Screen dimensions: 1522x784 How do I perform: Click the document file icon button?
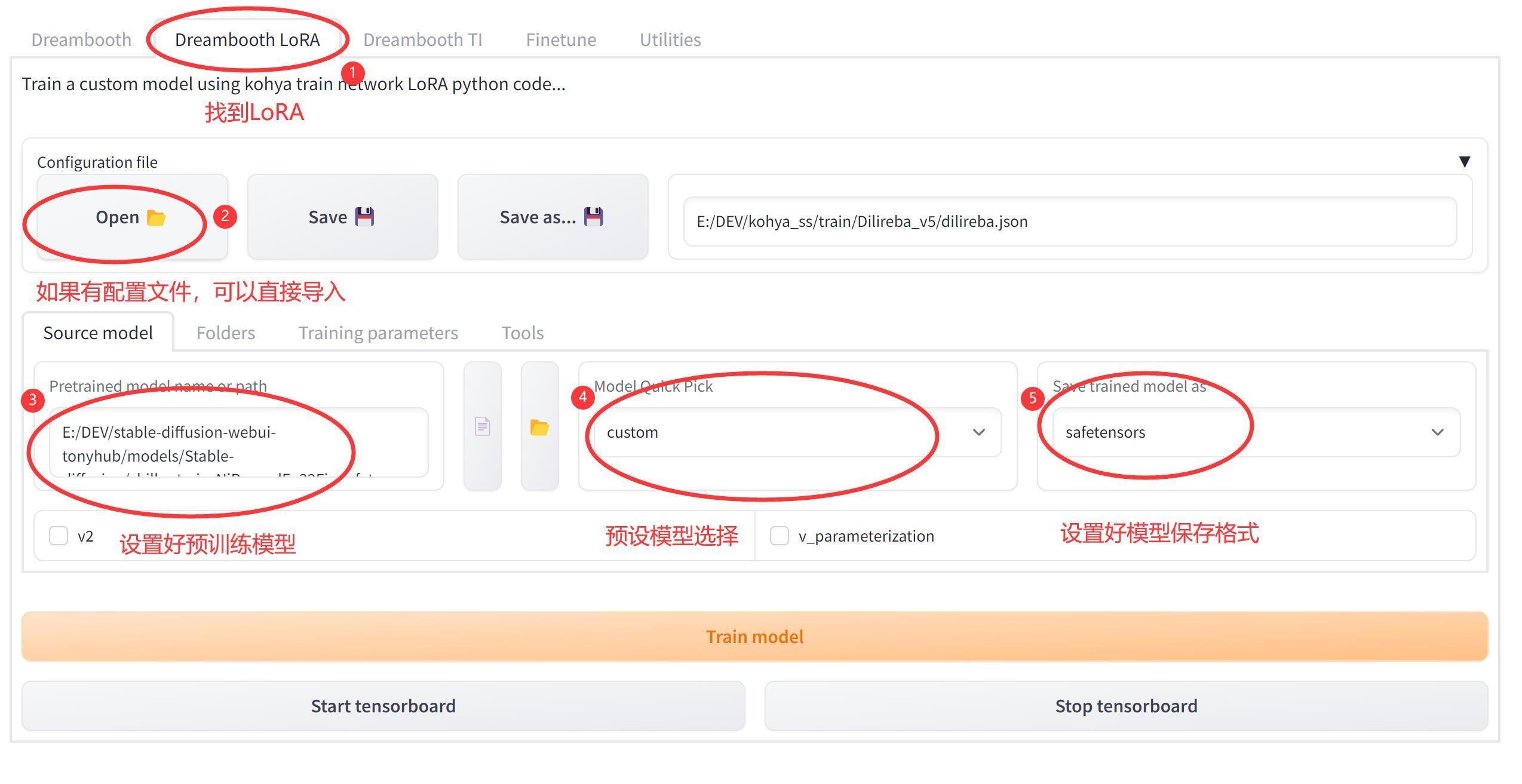[x=482, y=426]
